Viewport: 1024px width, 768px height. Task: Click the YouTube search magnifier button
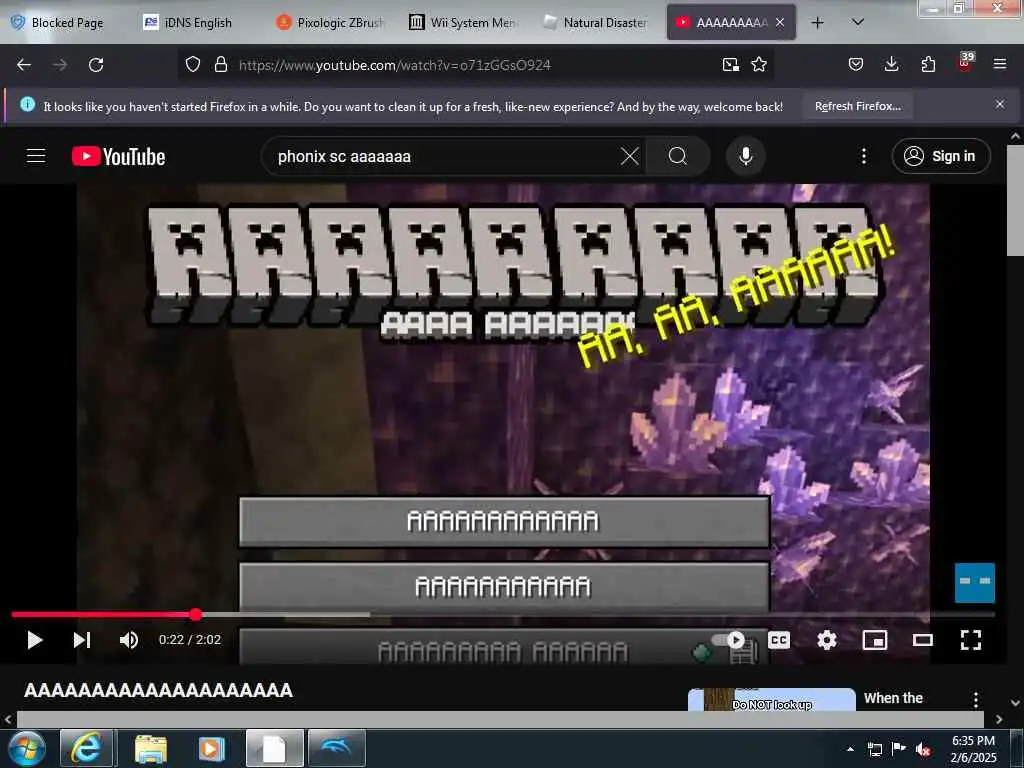tap(678, 156)
